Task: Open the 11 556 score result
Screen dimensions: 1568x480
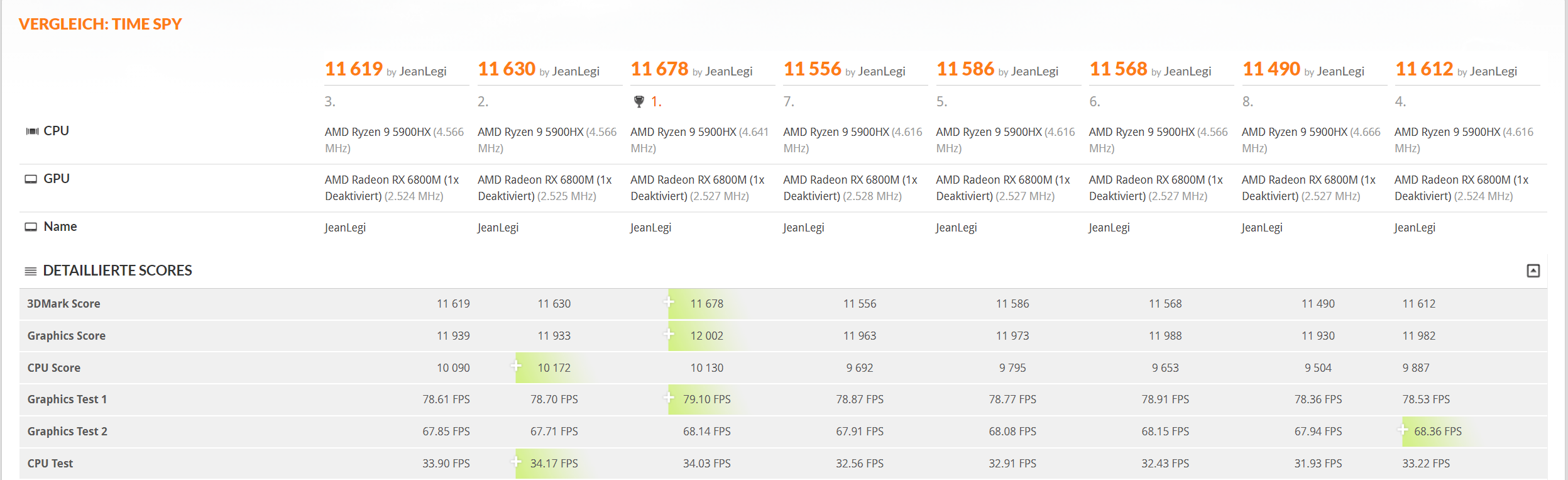Action: pos(812,69)
